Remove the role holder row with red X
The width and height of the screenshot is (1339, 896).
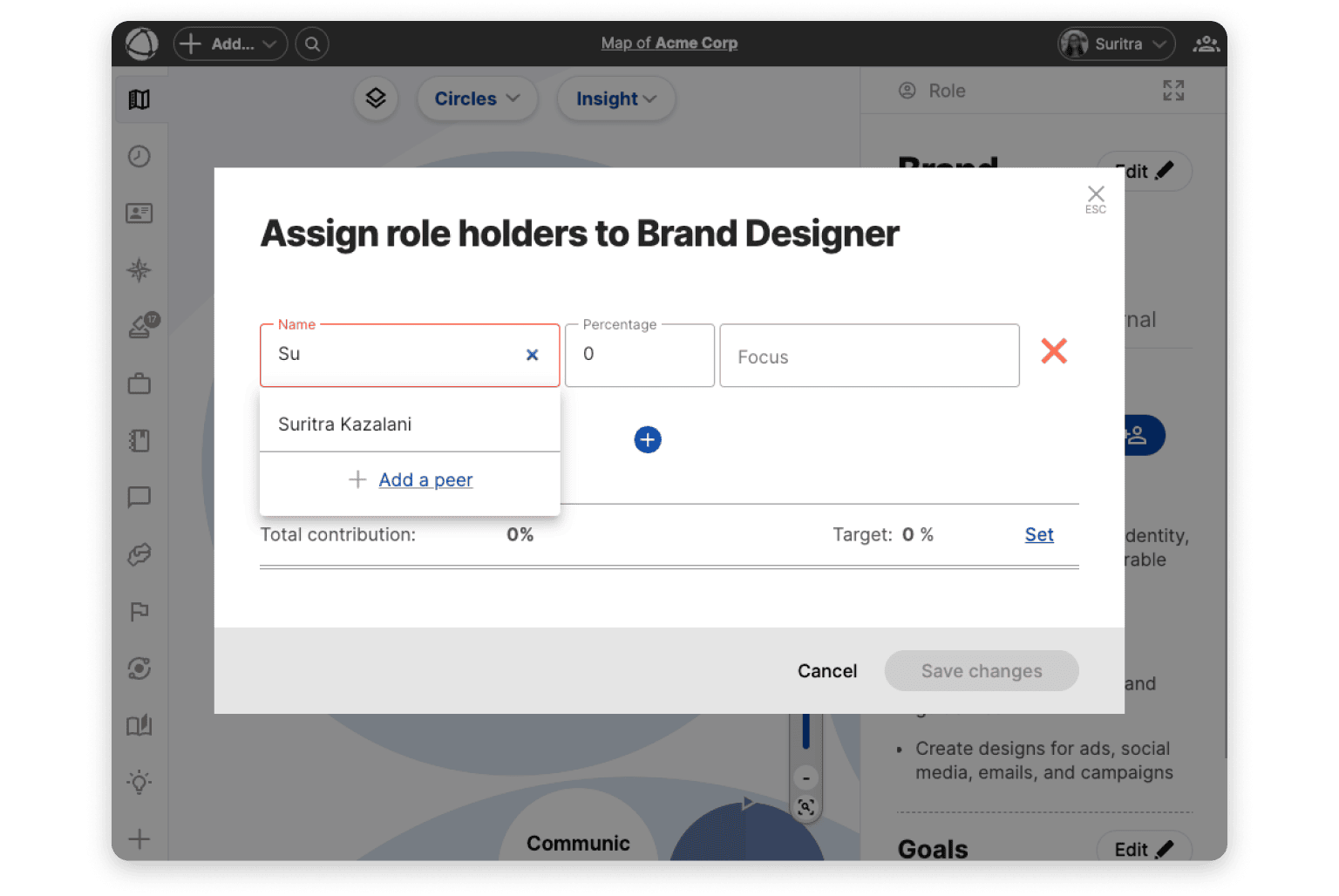click(1054, 351)
